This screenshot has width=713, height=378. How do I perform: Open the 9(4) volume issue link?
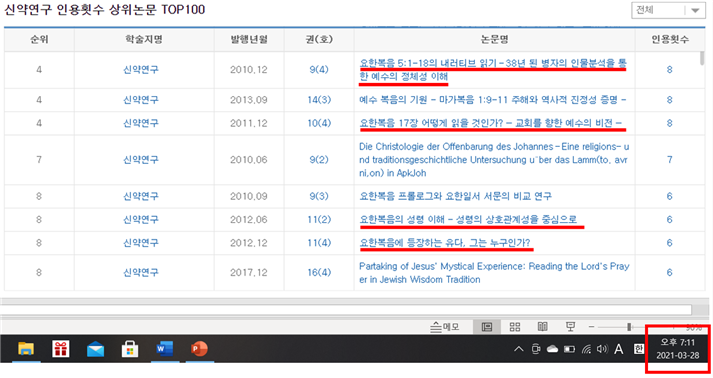pos(319,70)
